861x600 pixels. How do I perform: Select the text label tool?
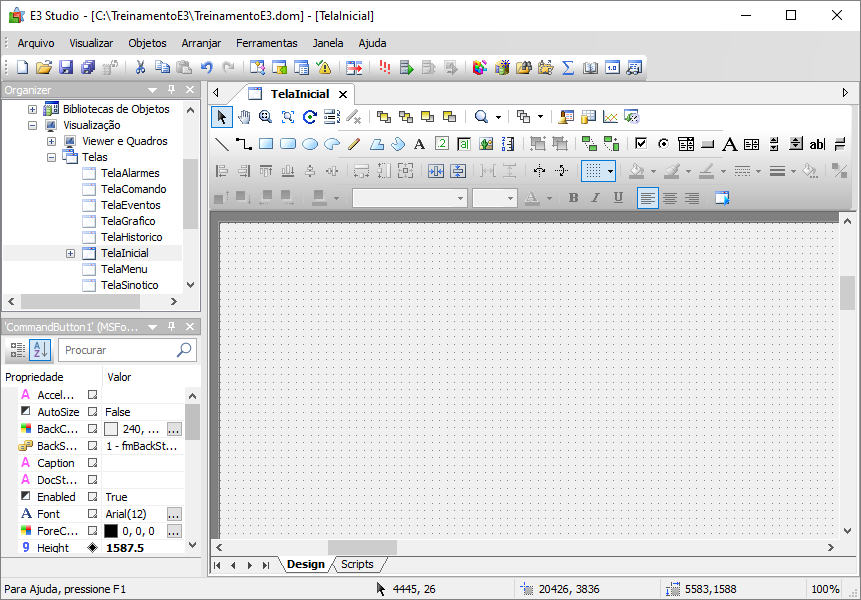[x=419, y=144]
